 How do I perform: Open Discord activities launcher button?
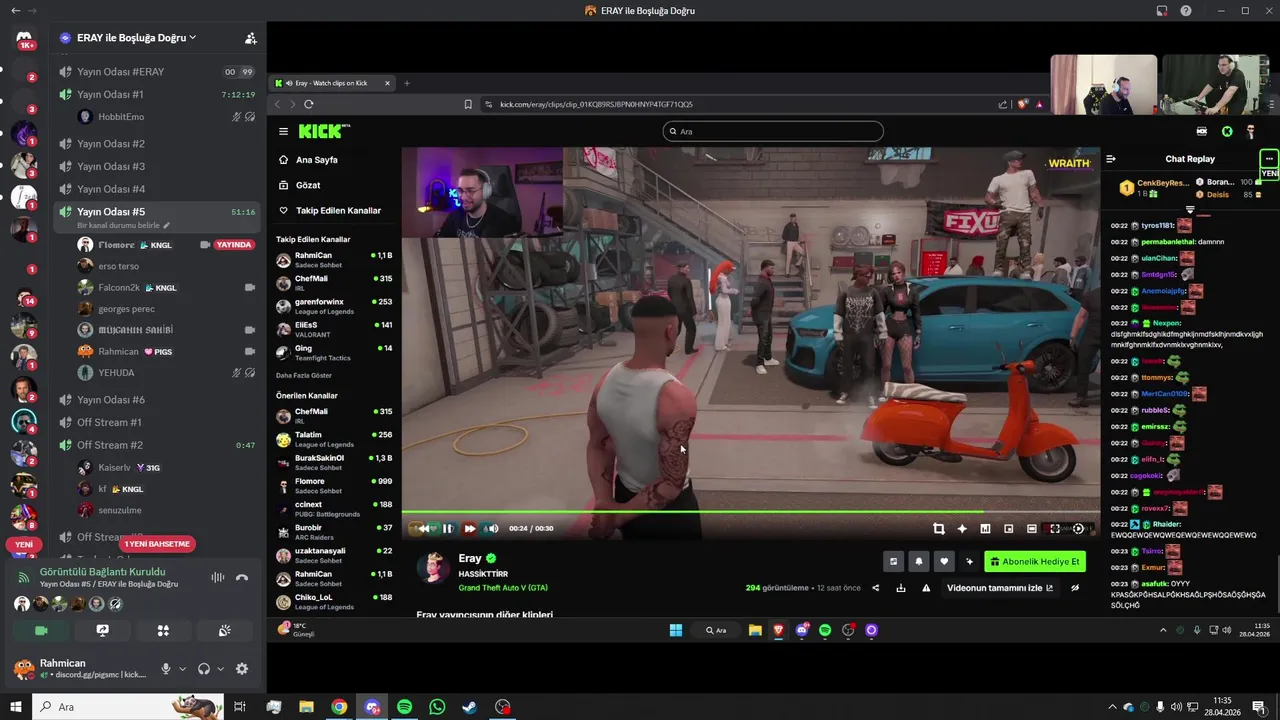pyautogui.click(x=163, y=631)
